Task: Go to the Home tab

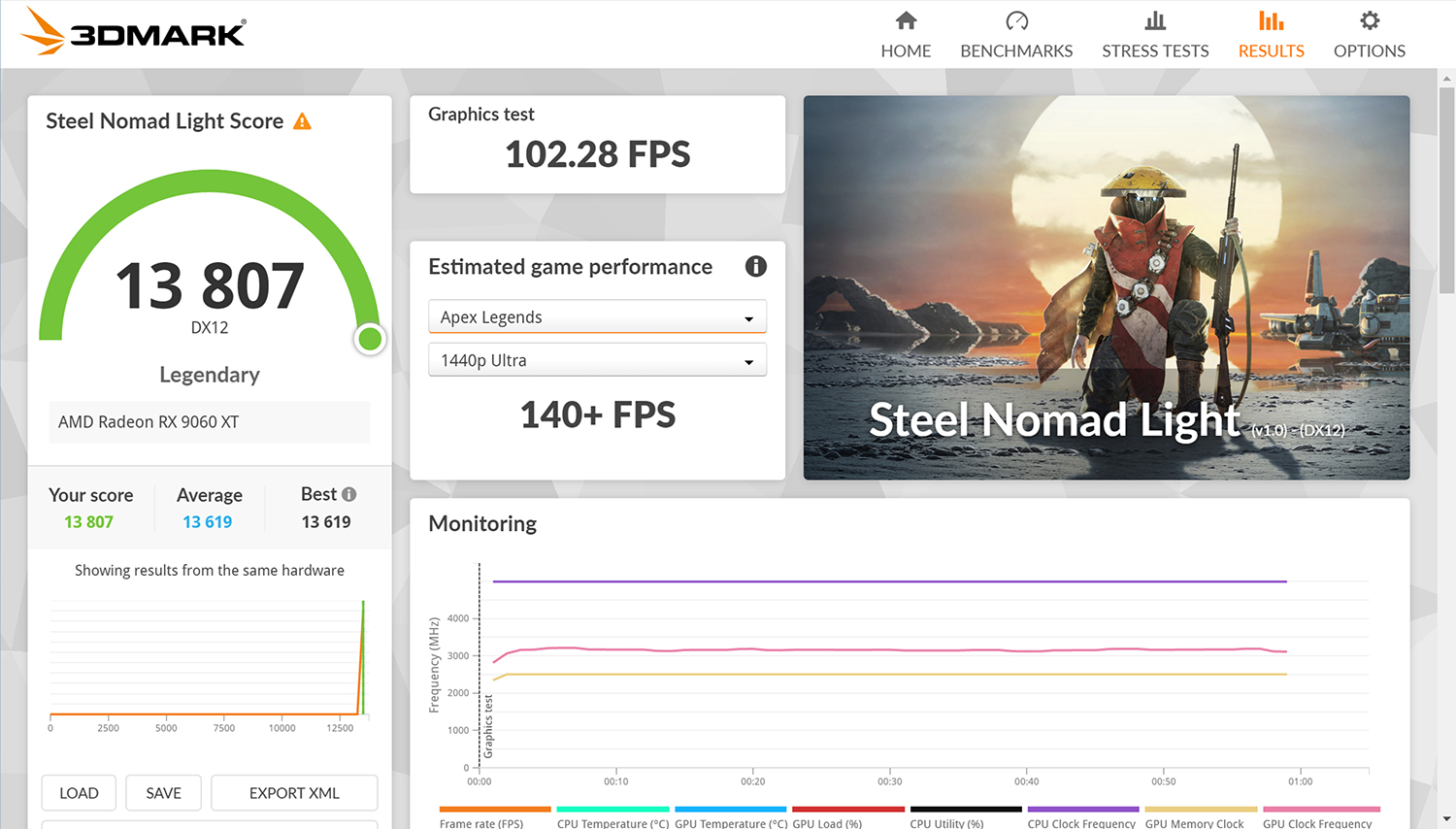Action: tap(906, 35)
